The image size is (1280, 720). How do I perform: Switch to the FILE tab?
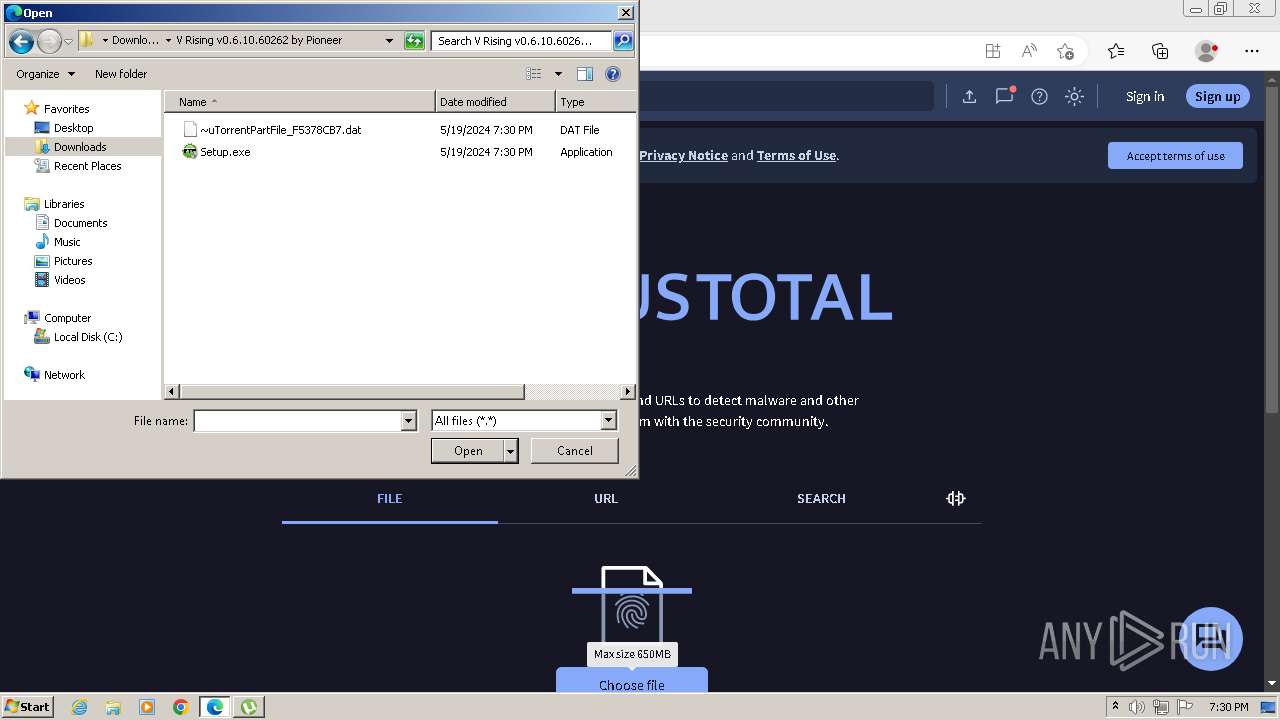click(390, 498)
